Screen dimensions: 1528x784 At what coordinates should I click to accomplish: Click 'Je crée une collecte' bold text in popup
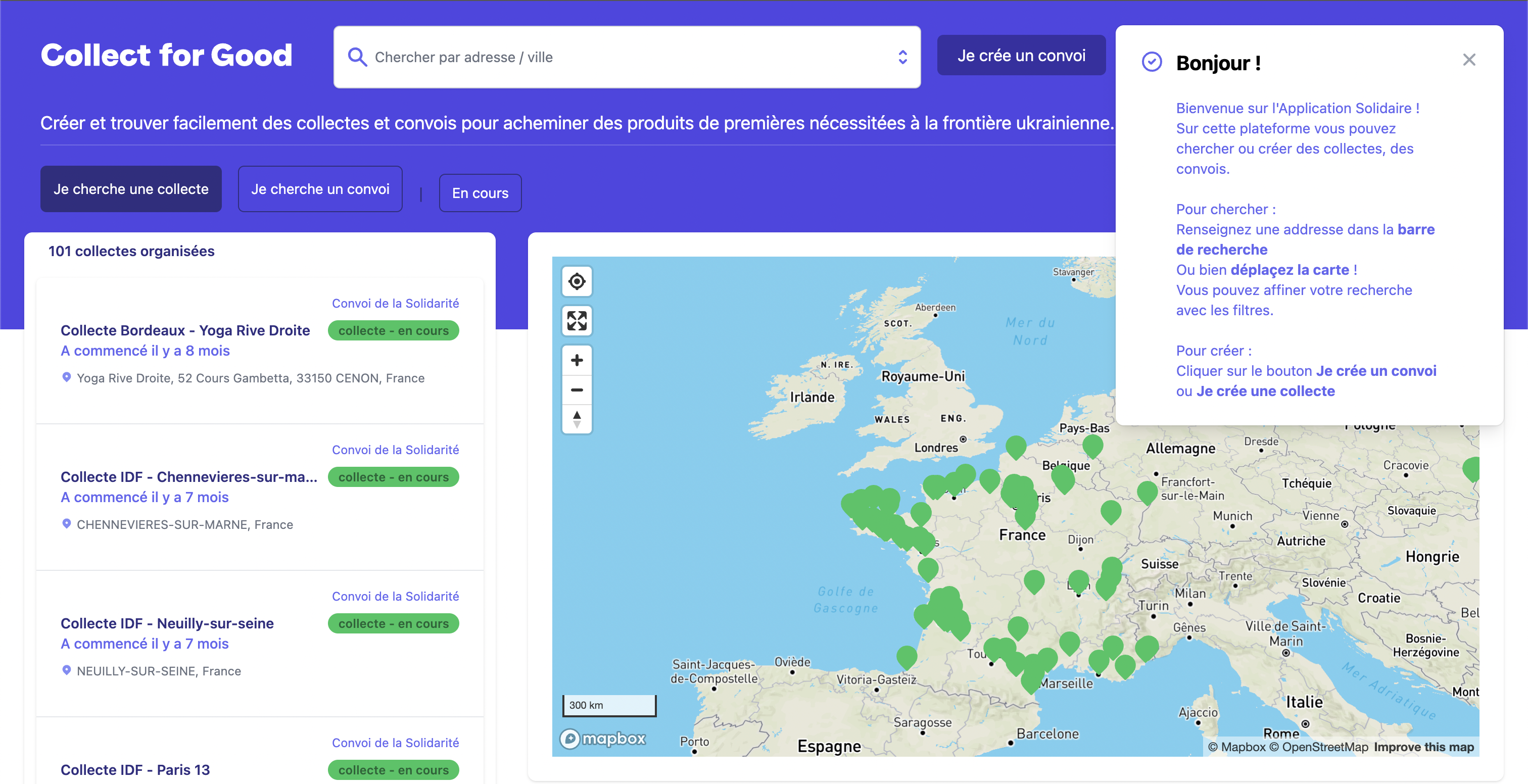(1265, 391)
